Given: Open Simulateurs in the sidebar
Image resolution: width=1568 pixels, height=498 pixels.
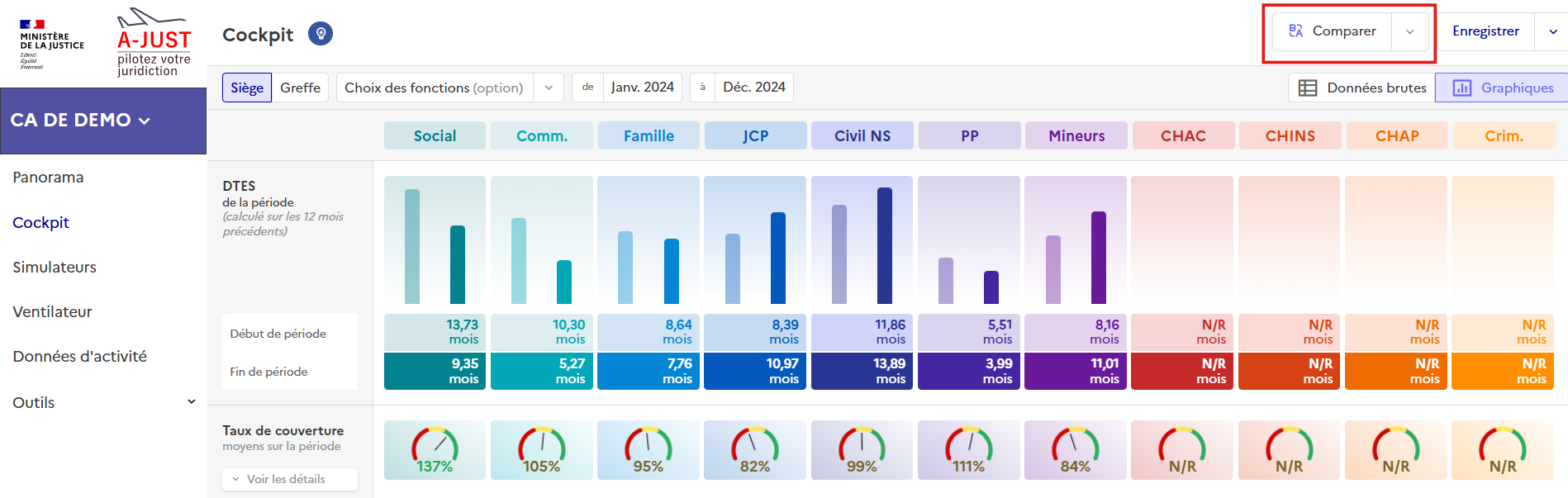Looking at the screenshot, I should coord(55,267).
